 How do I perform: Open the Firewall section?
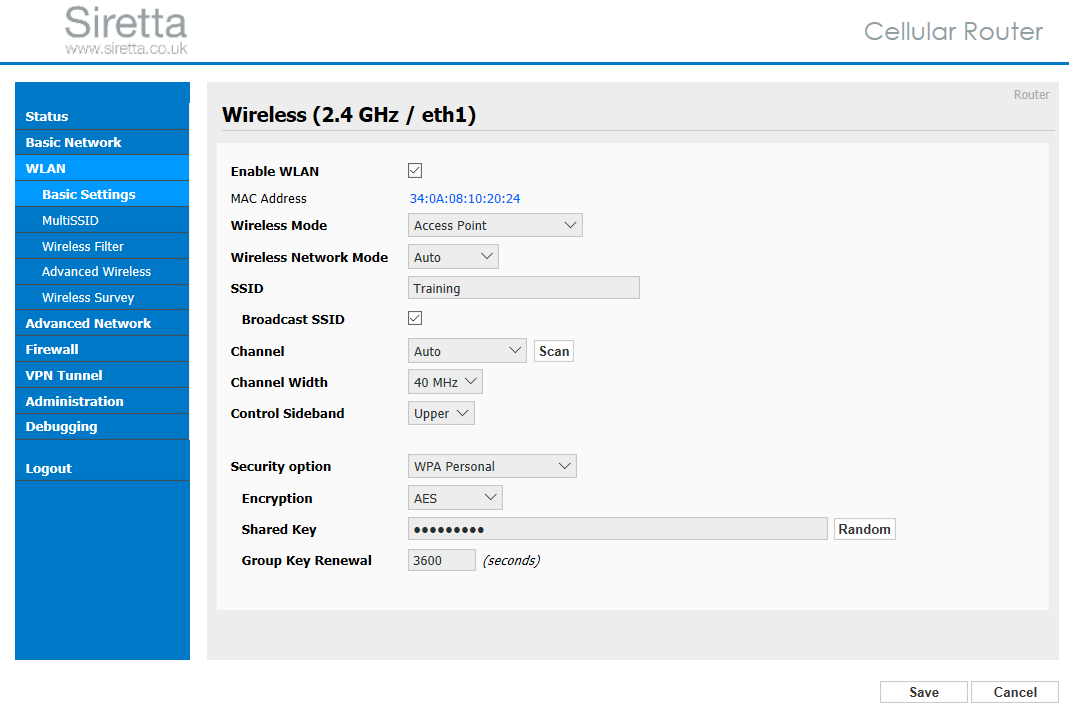(102, 349)
